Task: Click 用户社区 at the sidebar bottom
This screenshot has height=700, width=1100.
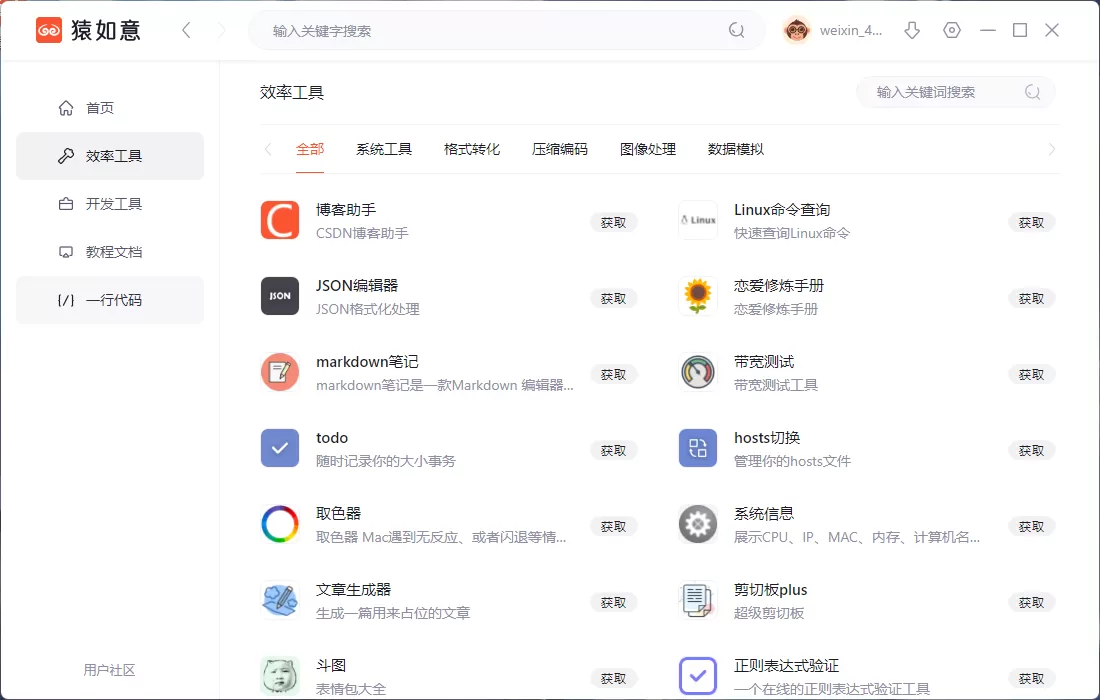Action: point(110,670)
